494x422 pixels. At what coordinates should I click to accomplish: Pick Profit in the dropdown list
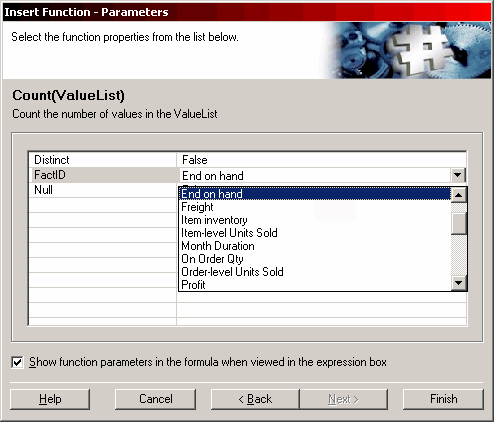coord(315,285)
